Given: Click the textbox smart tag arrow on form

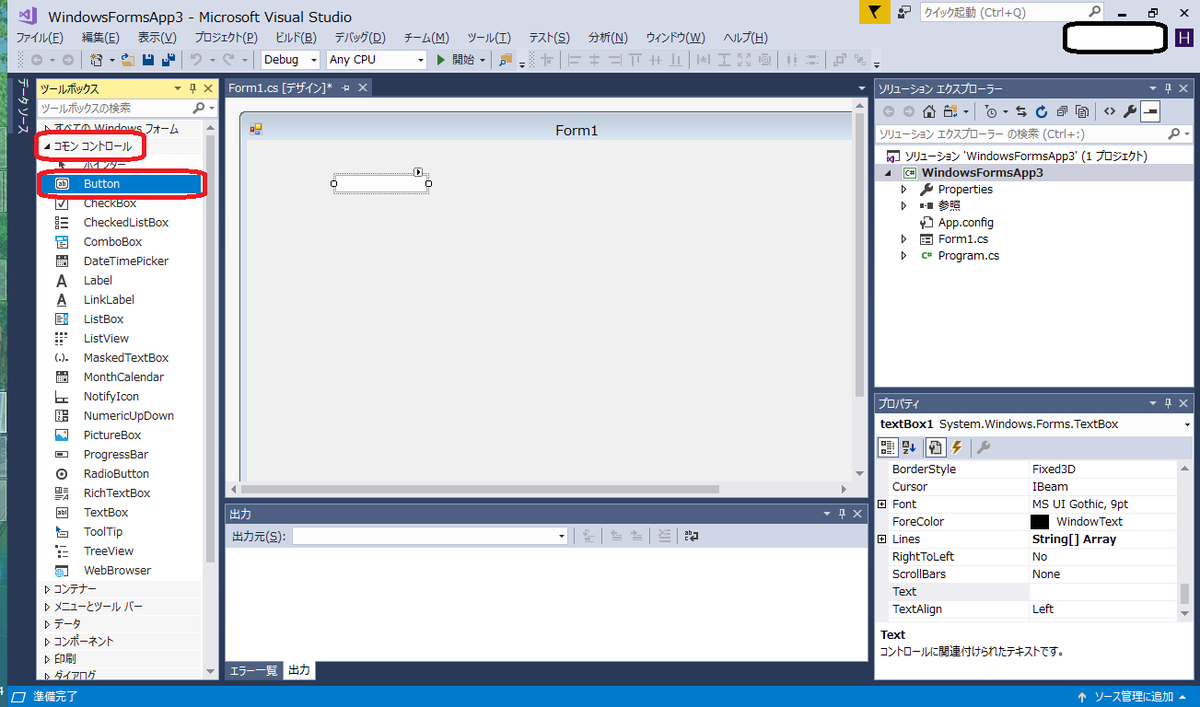Looking at the screenshot, I should click(x=419, y=172).
